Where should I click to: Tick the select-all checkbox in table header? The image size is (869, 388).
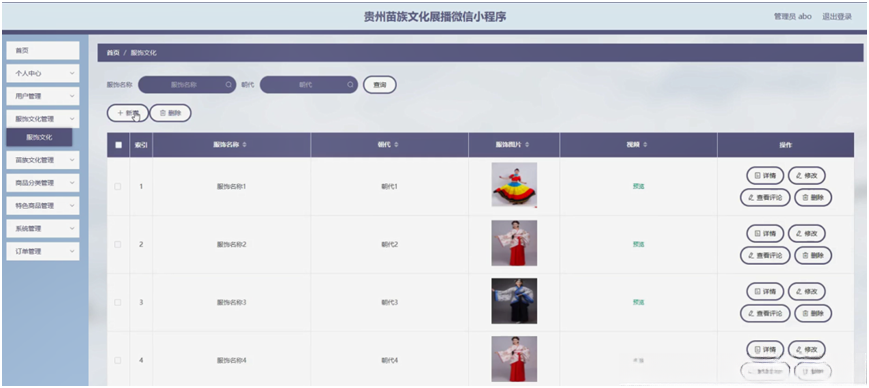coord(118,145)
